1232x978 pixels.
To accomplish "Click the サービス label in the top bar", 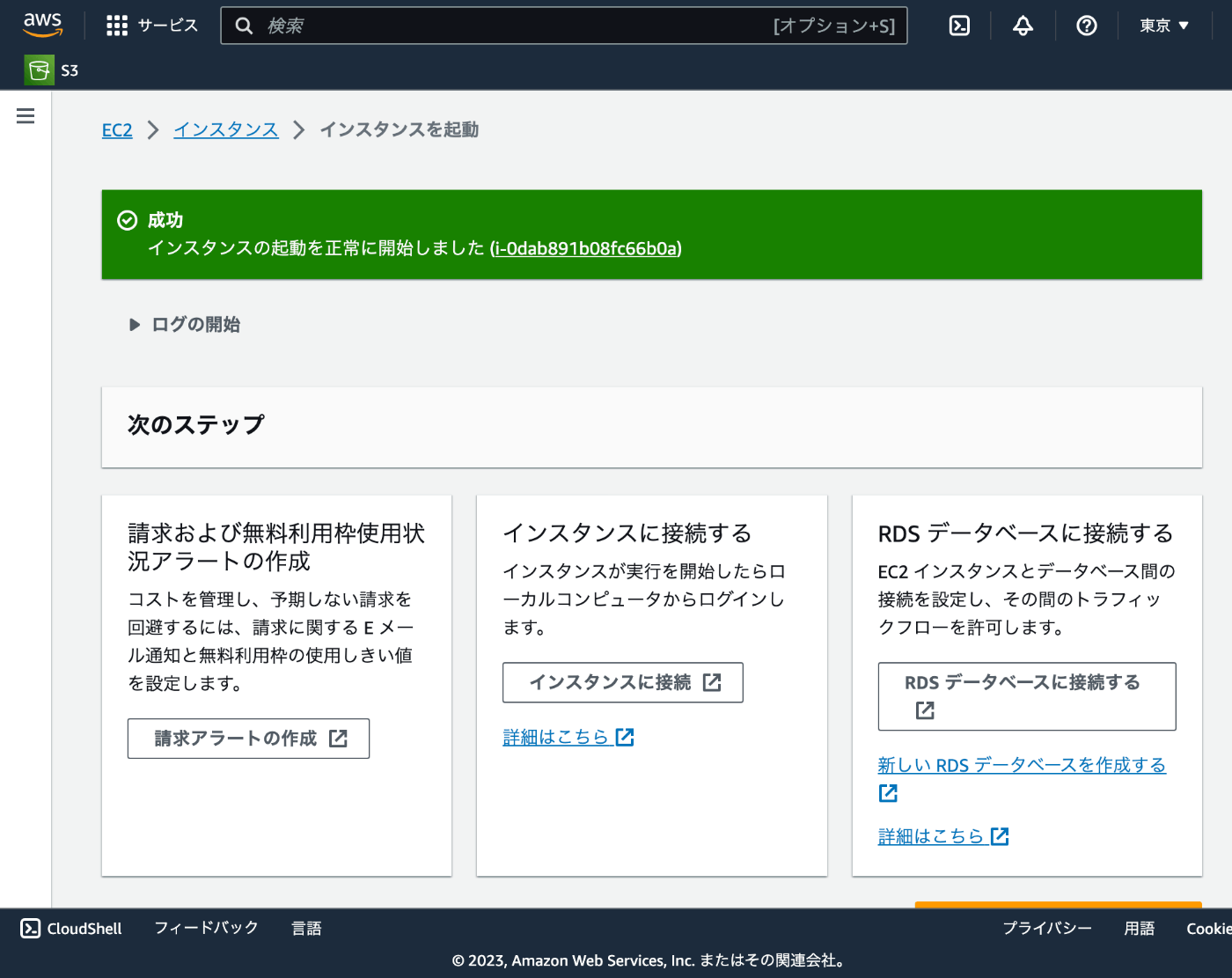I will [168, 26].
